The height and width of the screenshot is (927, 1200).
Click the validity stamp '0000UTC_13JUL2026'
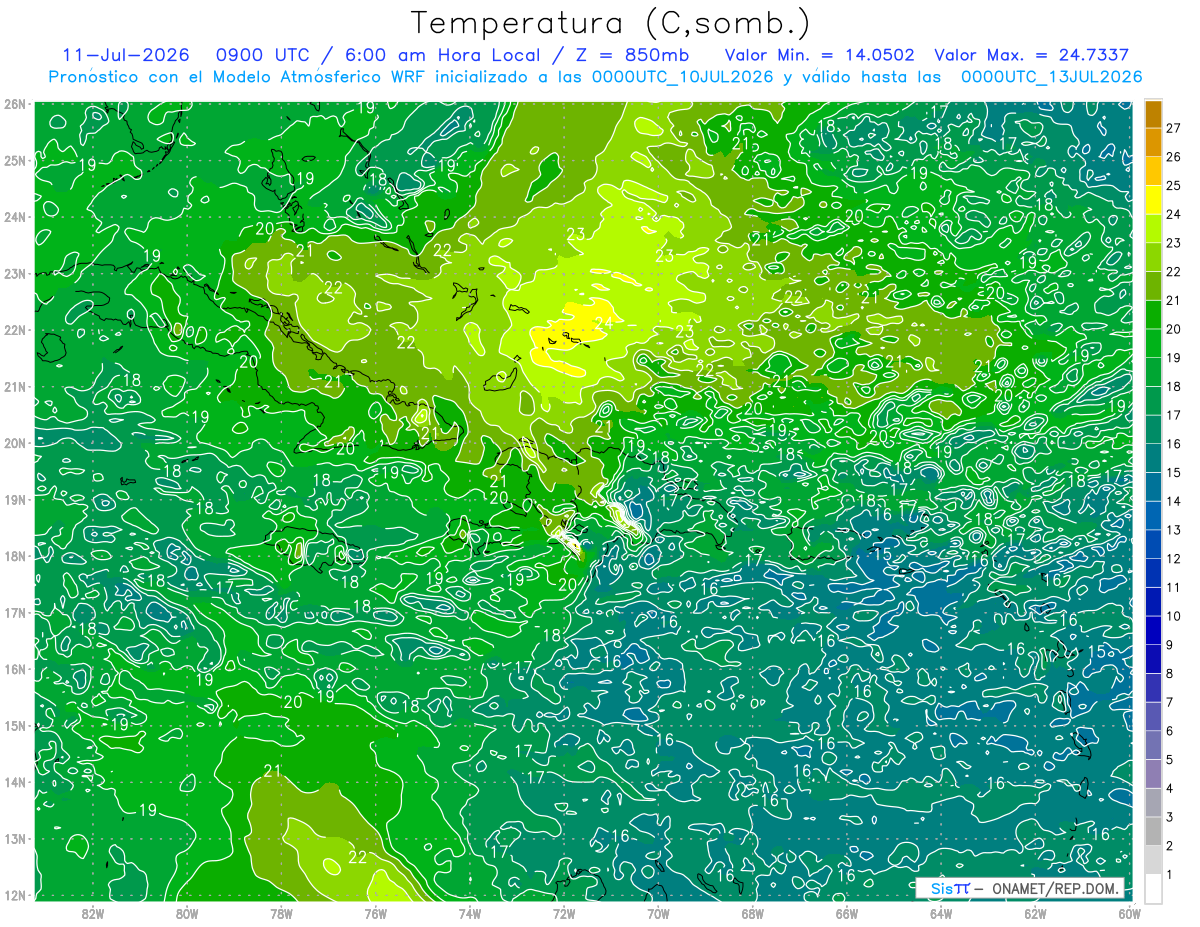pos(1052,77)
